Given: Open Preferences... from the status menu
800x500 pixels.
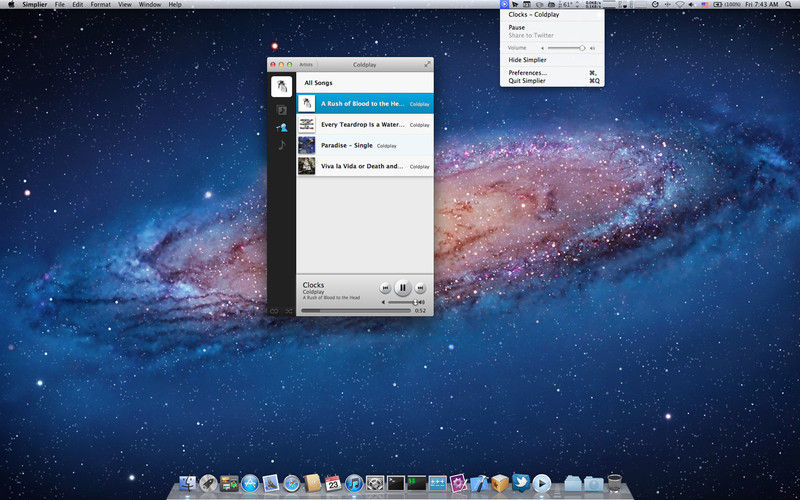Looking at the screenshot, I should [552, 73].
